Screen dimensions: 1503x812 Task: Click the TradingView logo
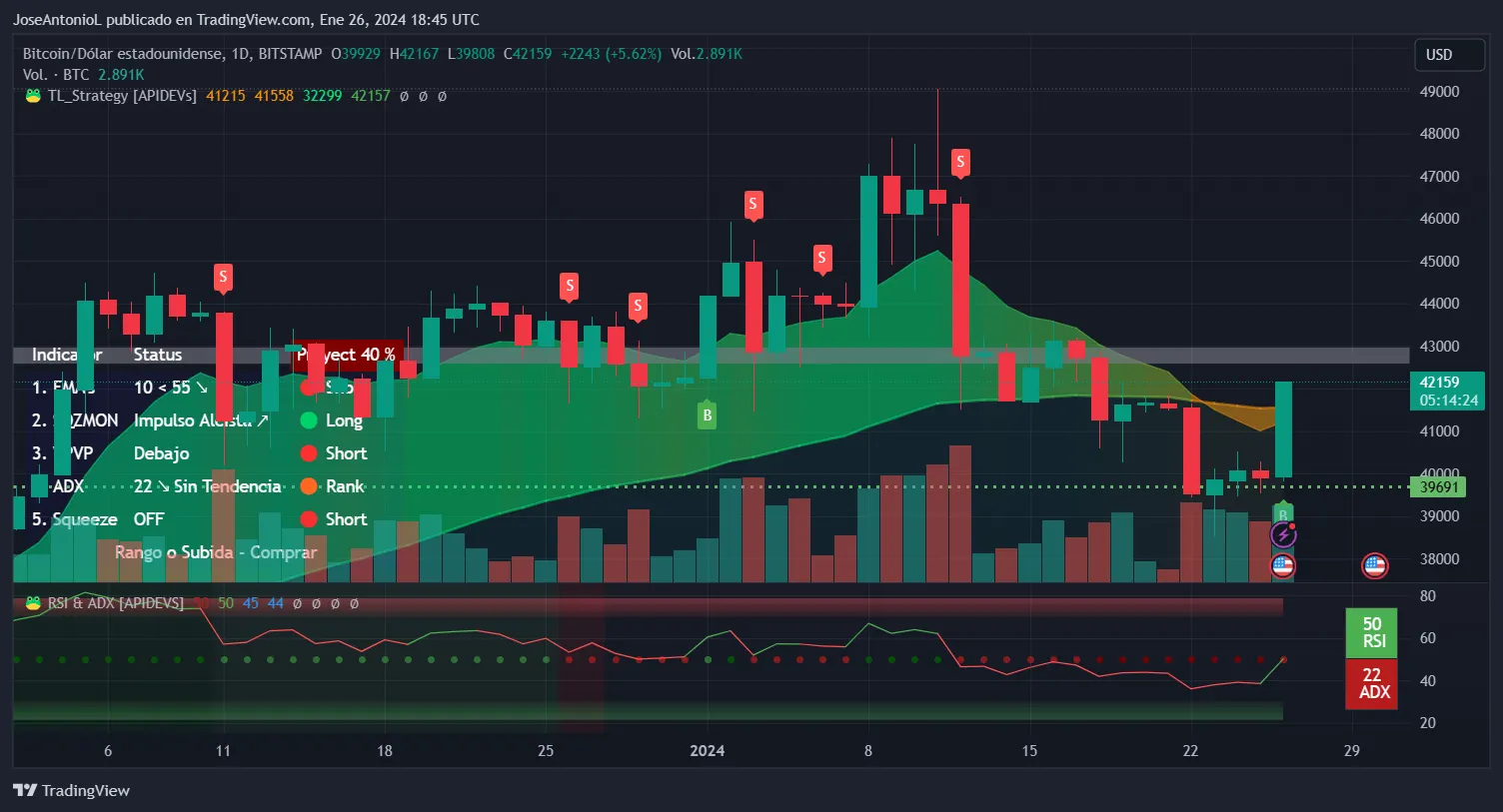click(x=72, y=790)
